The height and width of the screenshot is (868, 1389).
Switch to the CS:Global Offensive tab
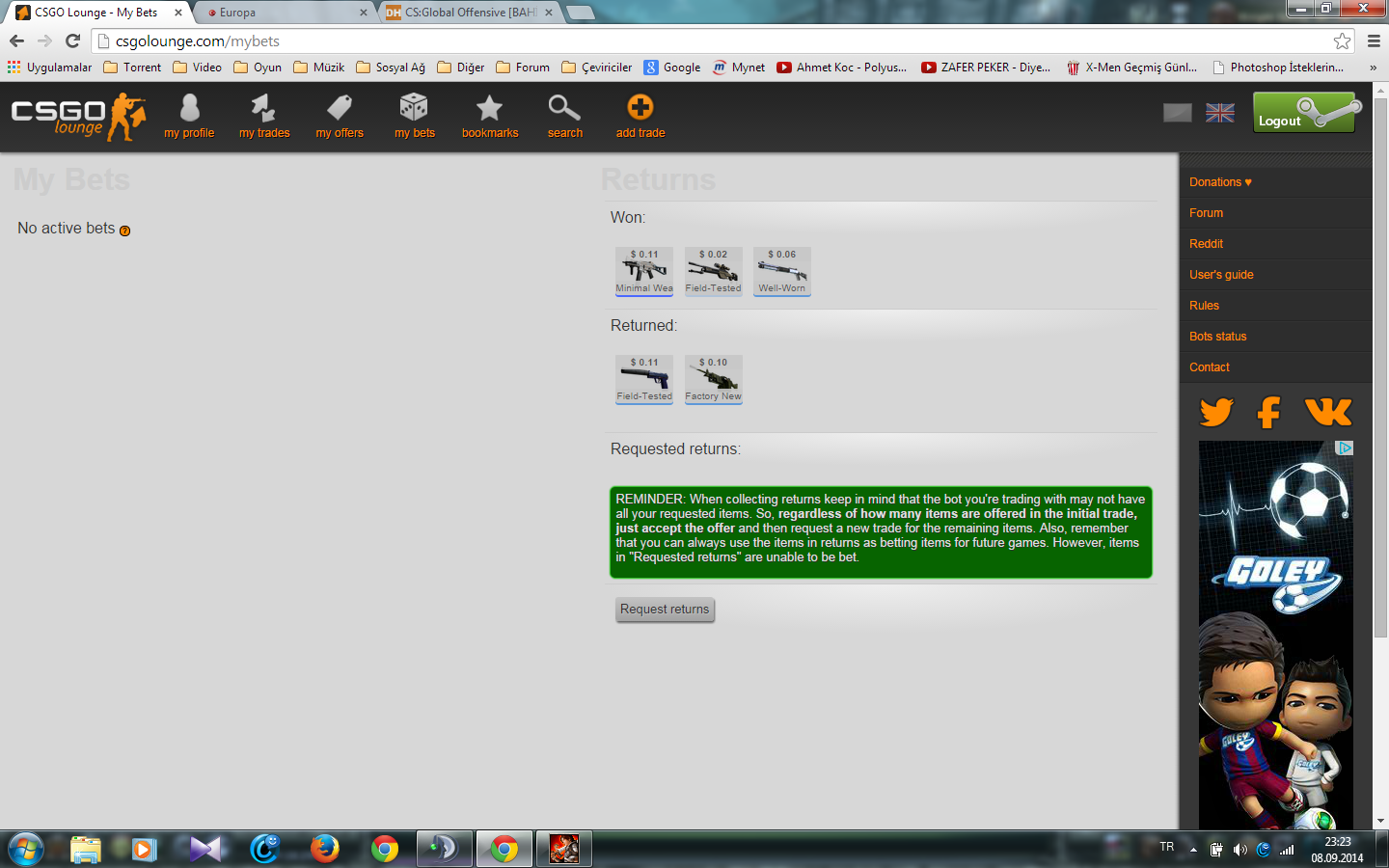470,13
